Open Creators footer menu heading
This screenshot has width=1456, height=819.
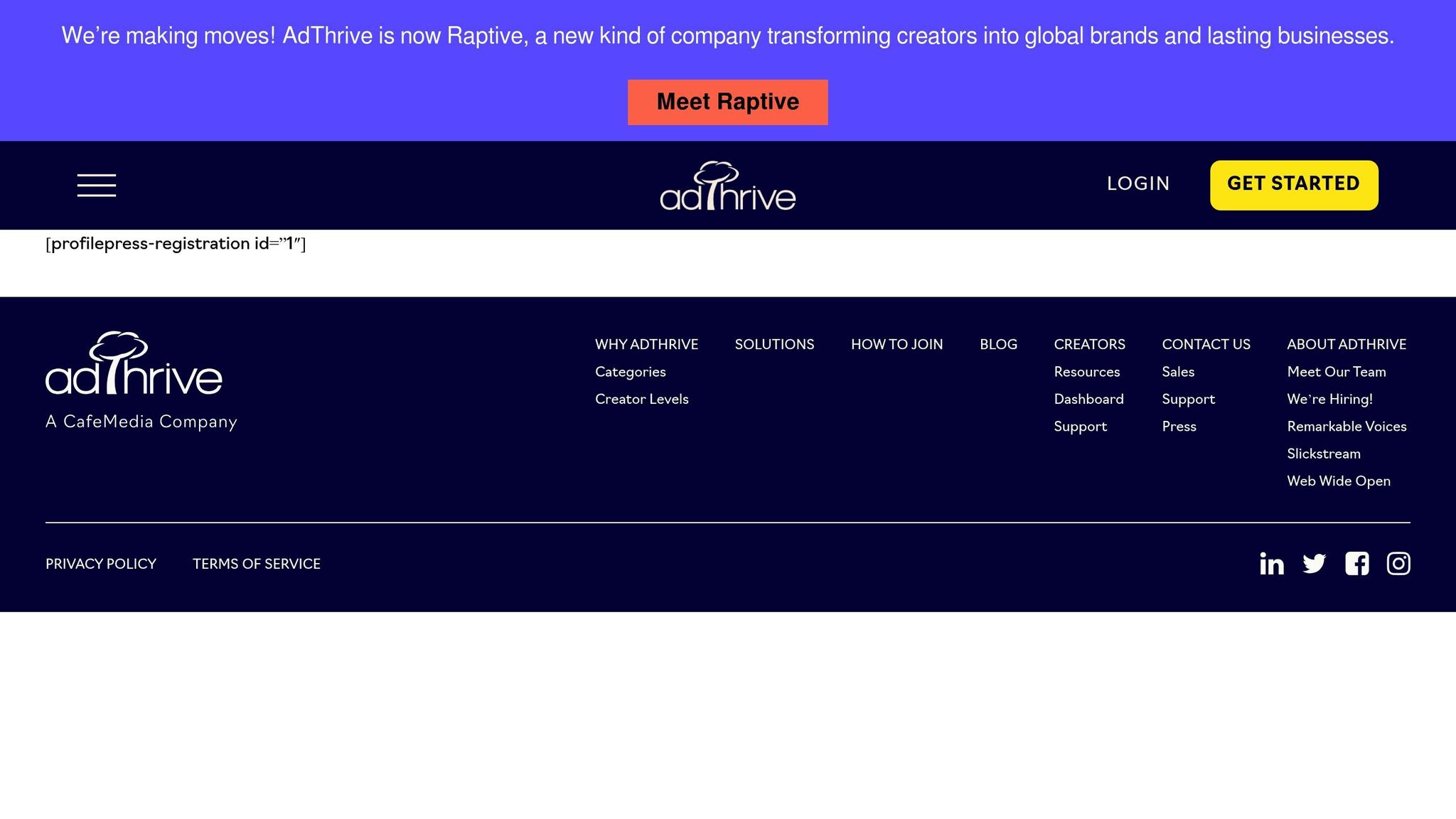pyautogui.click(x=1089, y=345)
